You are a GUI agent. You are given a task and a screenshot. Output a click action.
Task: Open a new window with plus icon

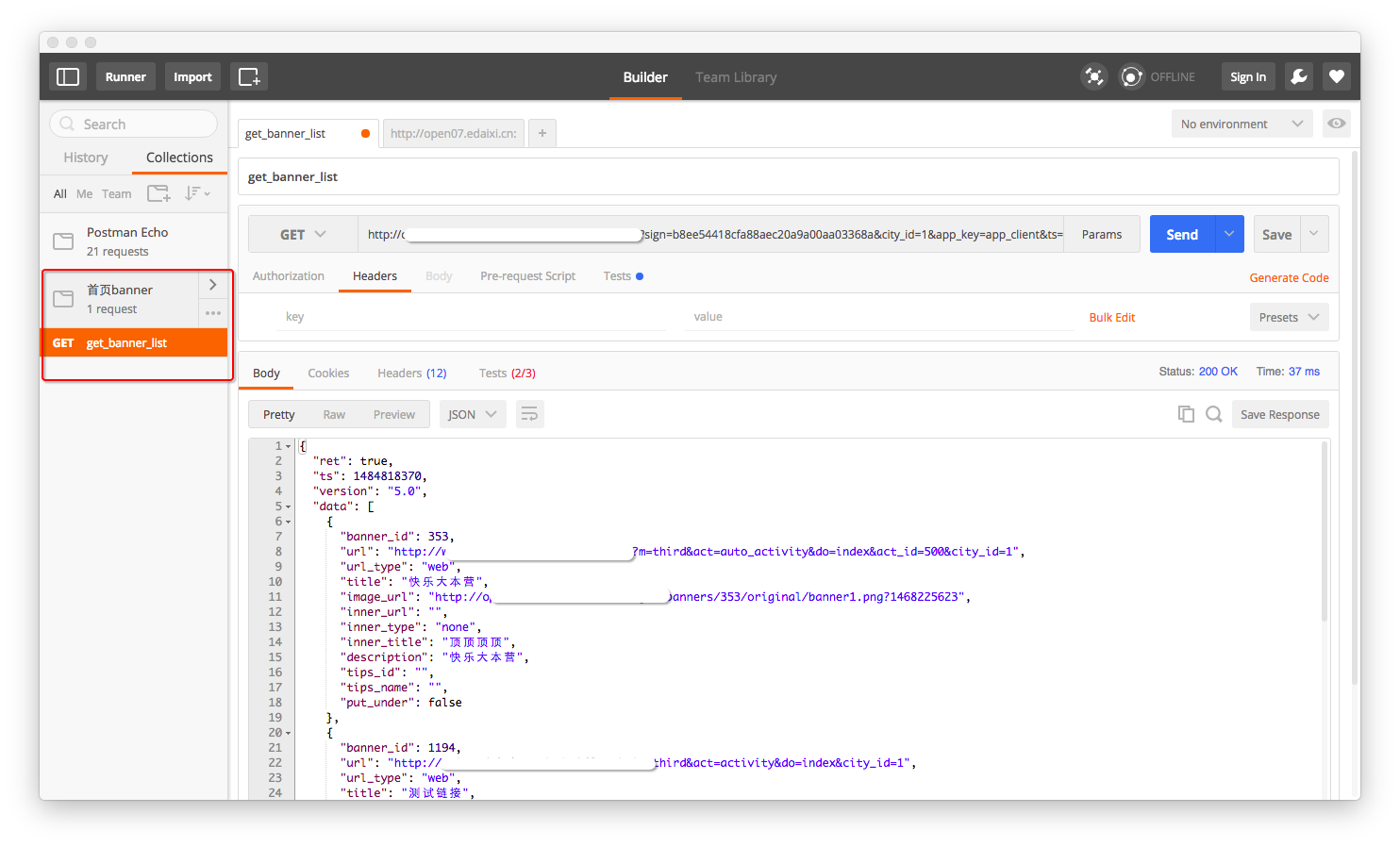[249, 76]
